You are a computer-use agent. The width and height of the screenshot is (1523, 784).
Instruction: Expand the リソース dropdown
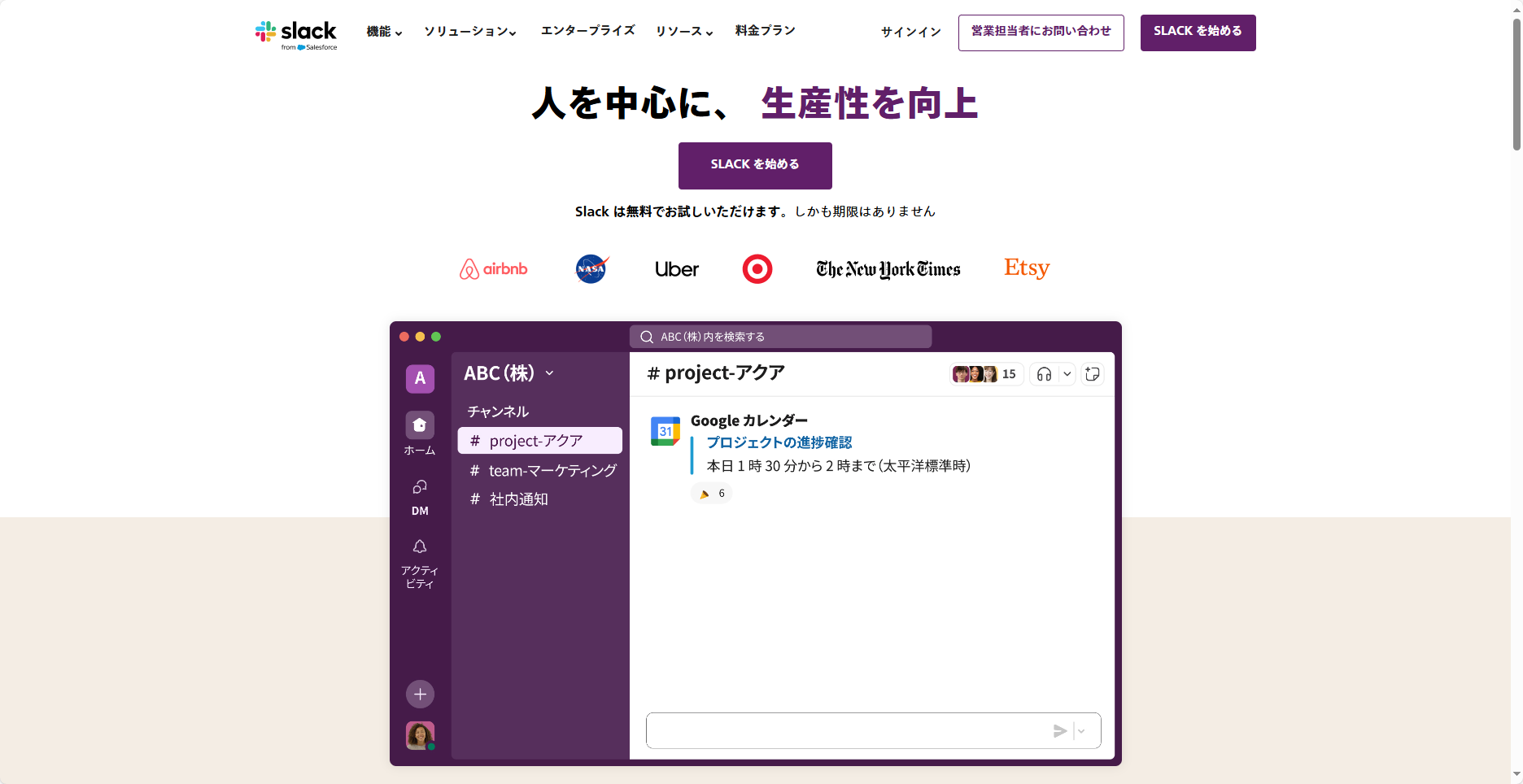pyautogui.click(x=684, y=32)
